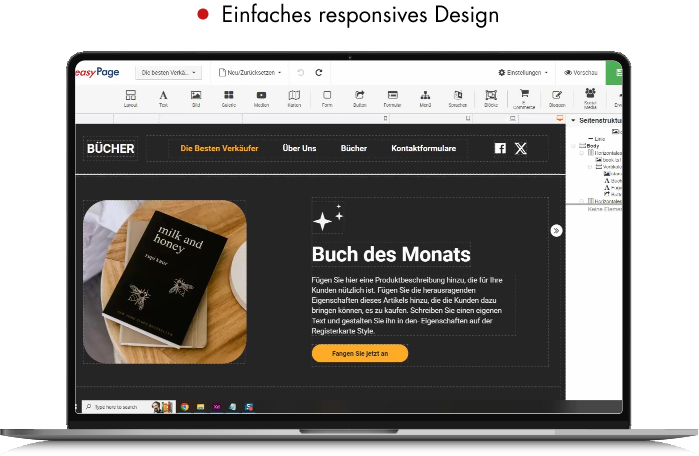
Task: Click the undo arrow icon
Action: click(x=300, y=72)
